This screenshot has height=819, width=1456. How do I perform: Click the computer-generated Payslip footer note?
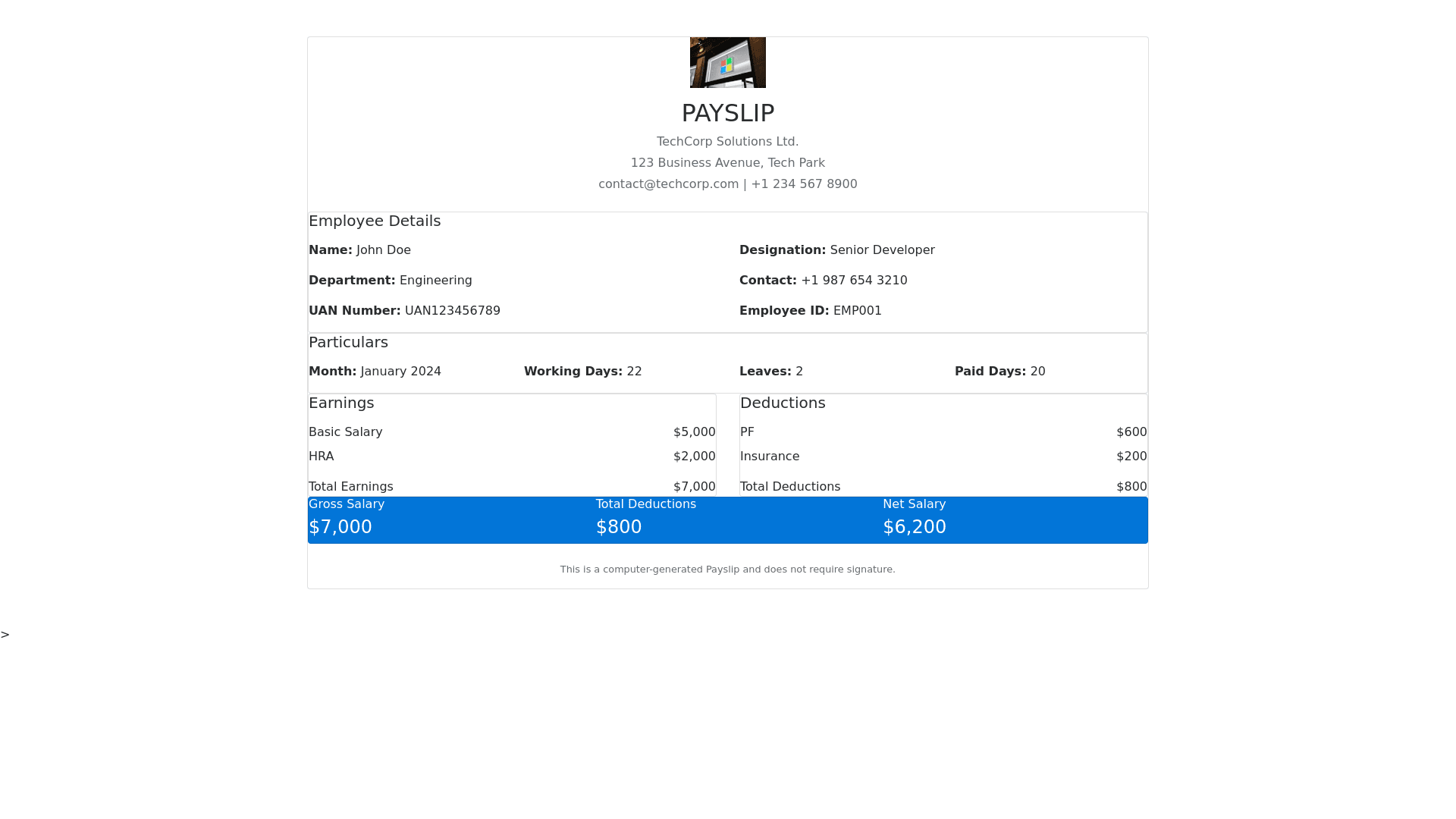point(727,570)
